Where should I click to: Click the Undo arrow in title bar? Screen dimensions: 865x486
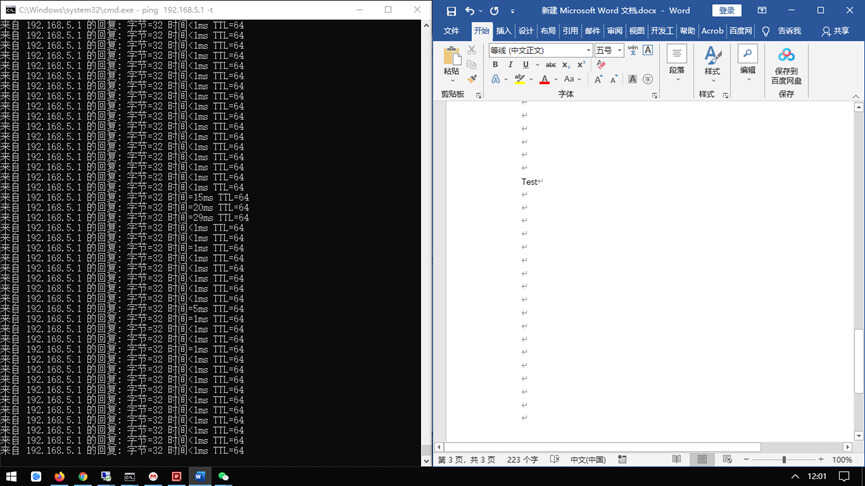(469, 10)
